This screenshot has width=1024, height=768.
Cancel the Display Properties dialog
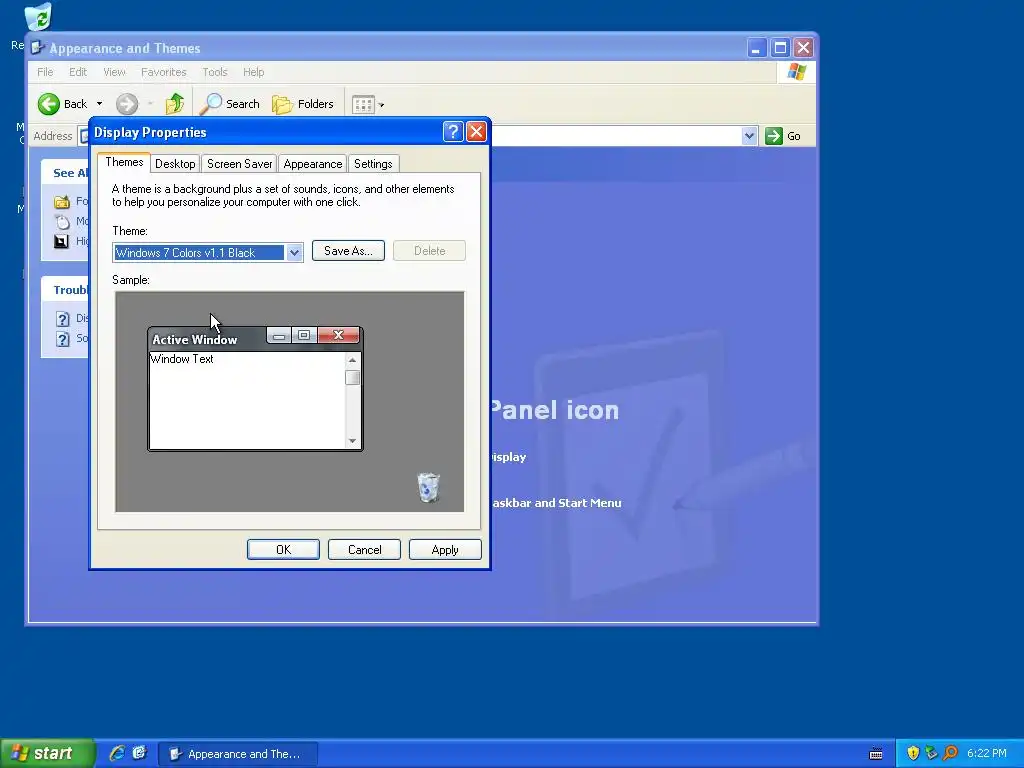point(364,550)
